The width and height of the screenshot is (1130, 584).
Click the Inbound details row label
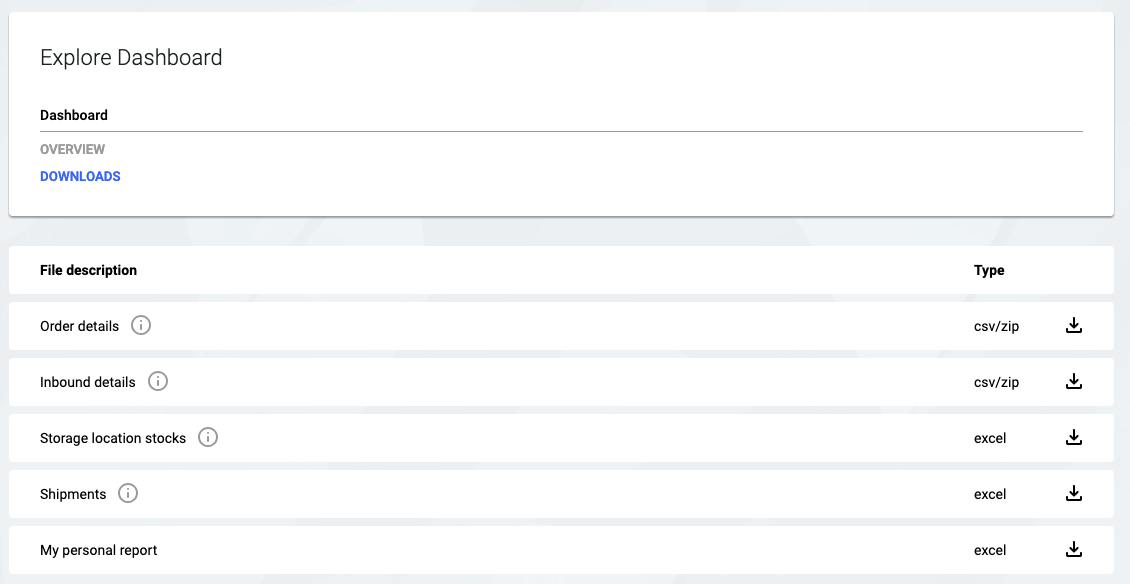(x=87, y=382)
